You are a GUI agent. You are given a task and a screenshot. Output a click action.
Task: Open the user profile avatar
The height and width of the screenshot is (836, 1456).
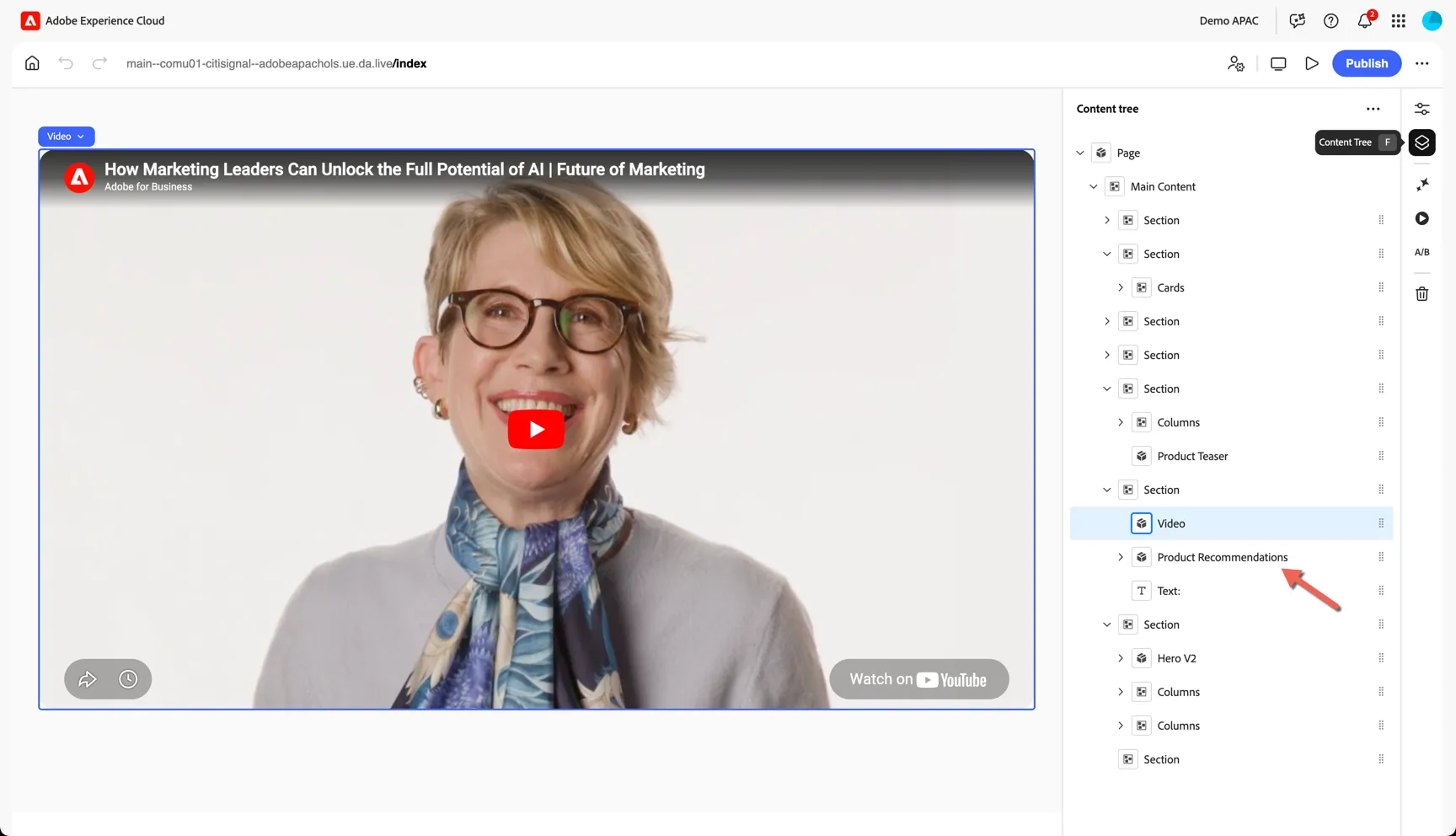coord(1432,20)
